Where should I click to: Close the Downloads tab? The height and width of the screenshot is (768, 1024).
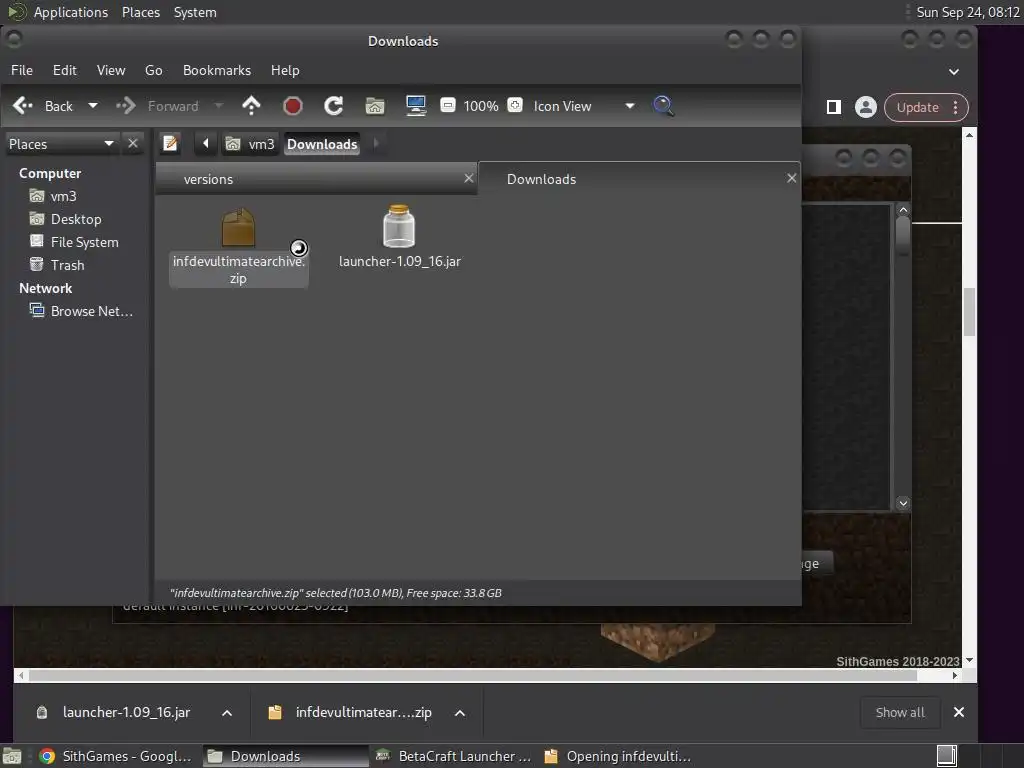pos(792,178)
